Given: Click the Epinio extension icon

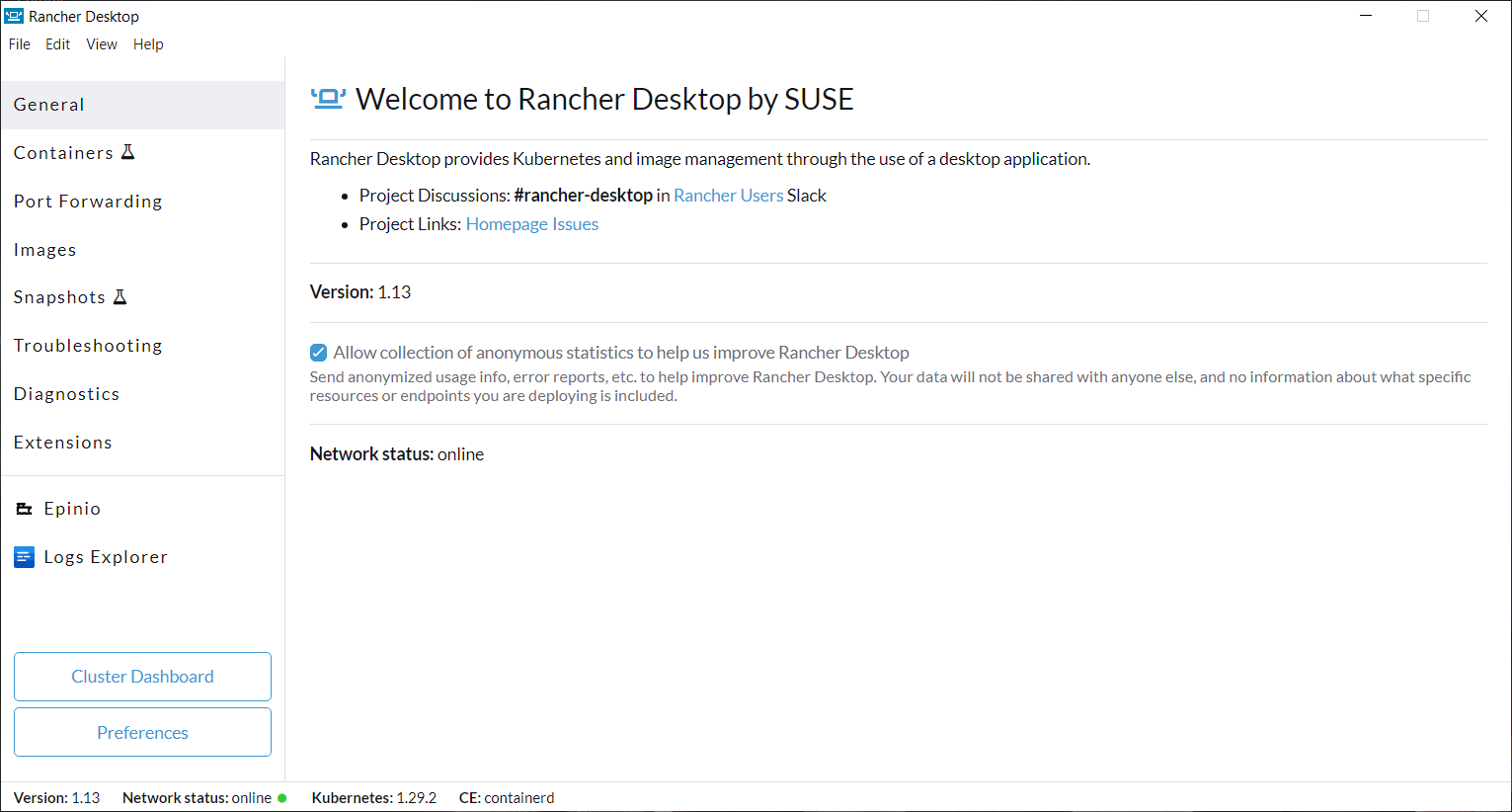Looking at the screenshot, I should click(x=25, y=509).
